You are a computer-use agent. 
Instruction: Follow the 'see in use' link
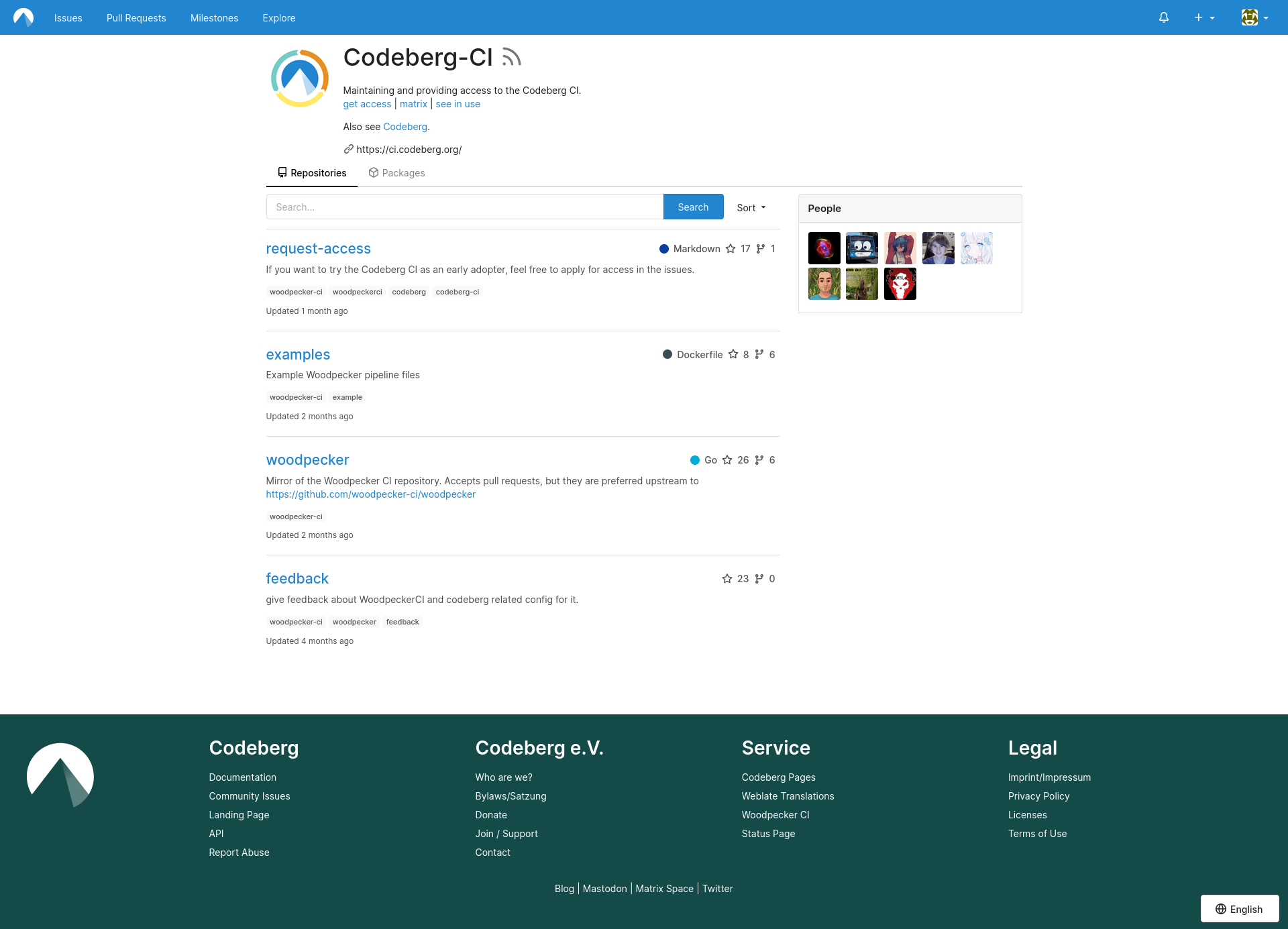tap(458, 104)
